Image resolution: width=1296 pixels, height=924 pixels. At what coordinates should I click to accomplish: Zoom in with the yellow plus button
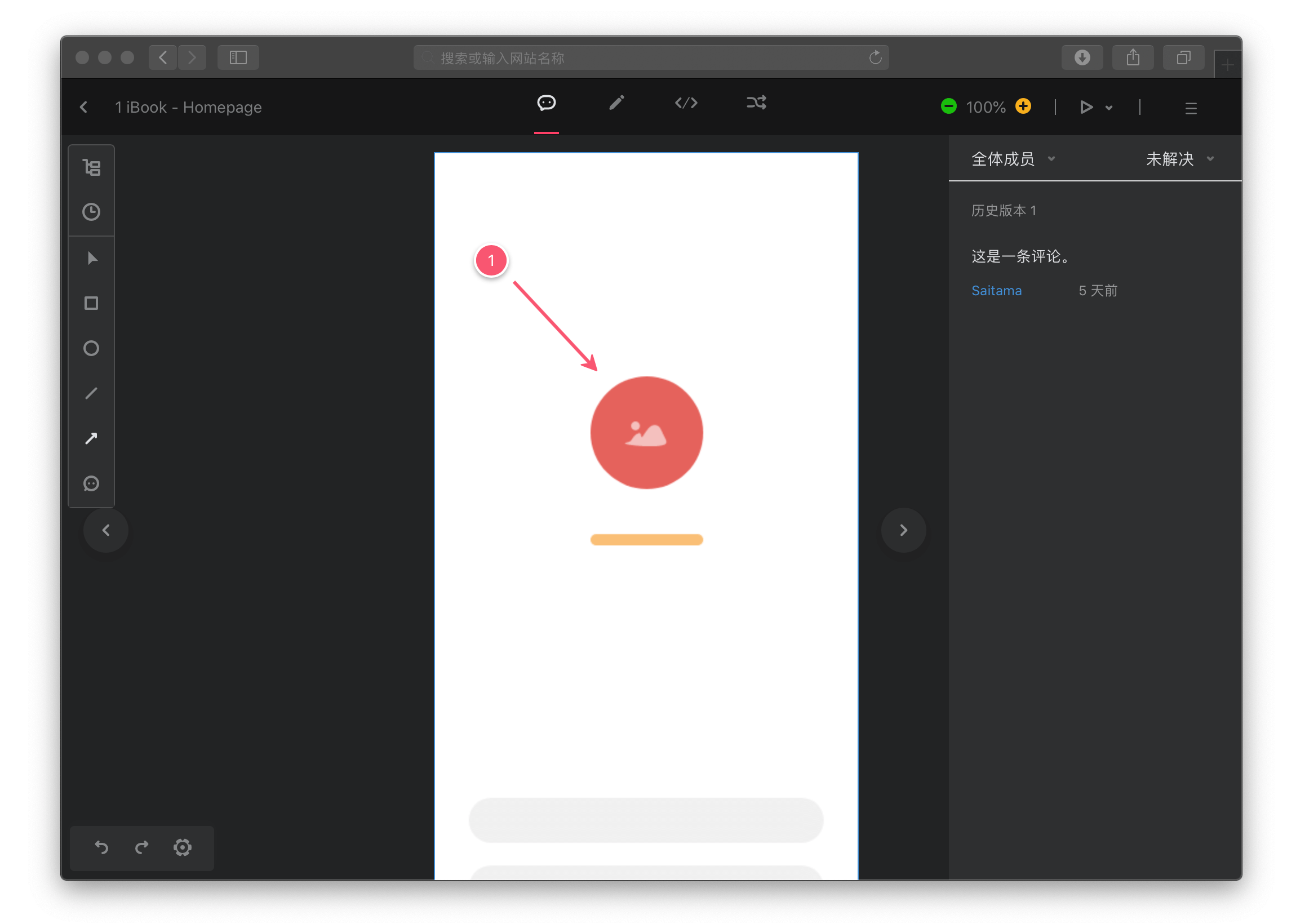click(1023, 106)
